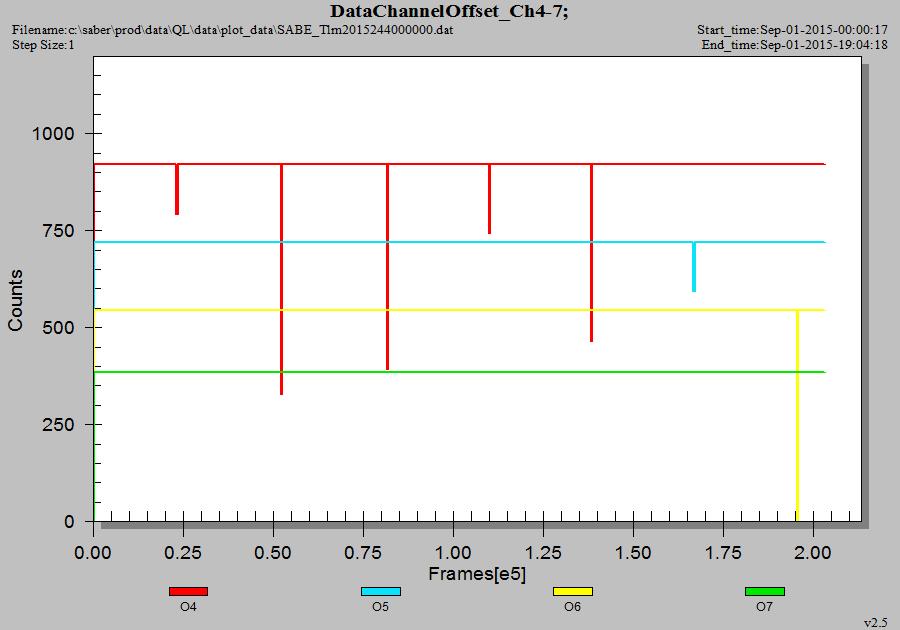This screenshot has height=630, width=900.
Task: Click the 0 y-axis tick label
Action: [69, 522]
